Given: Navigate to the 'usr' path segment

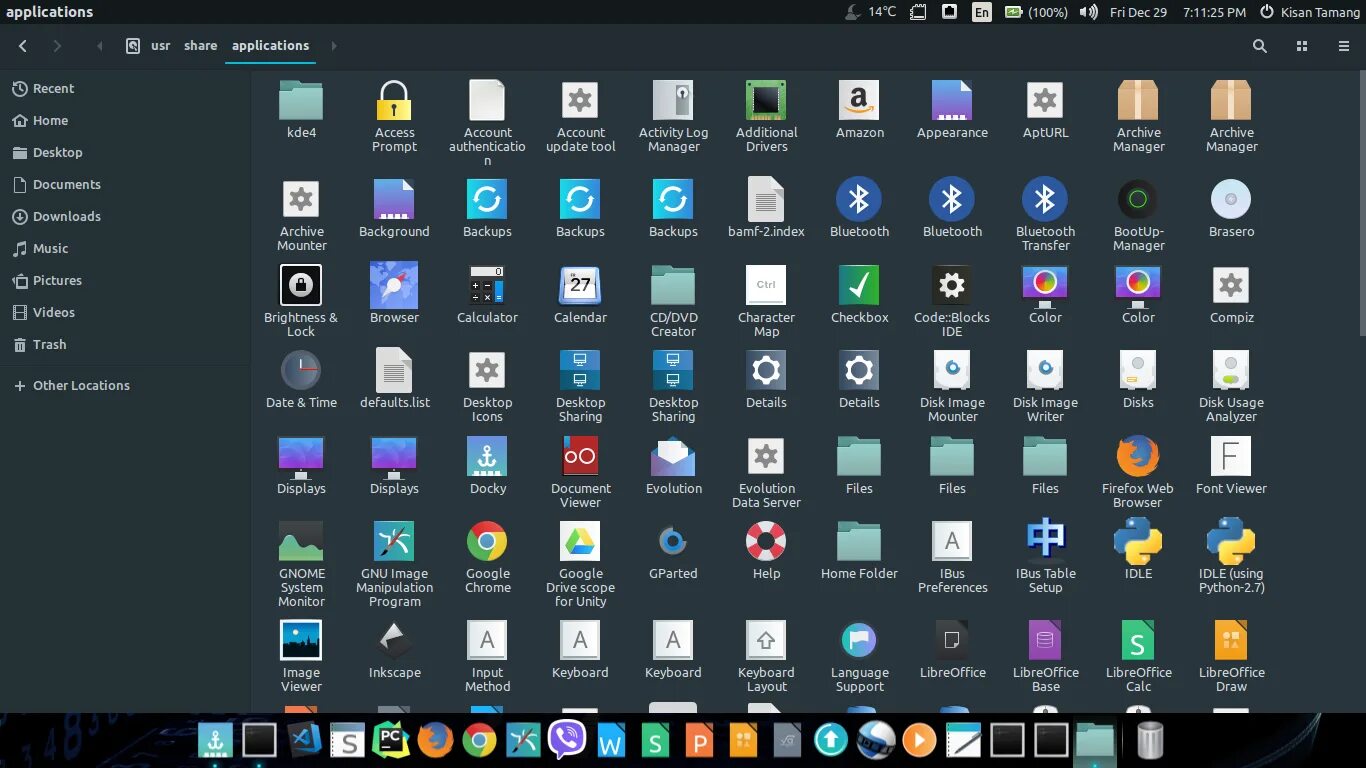Looking at the screenshot, I should pyautogui.click(x=160, y=46).
